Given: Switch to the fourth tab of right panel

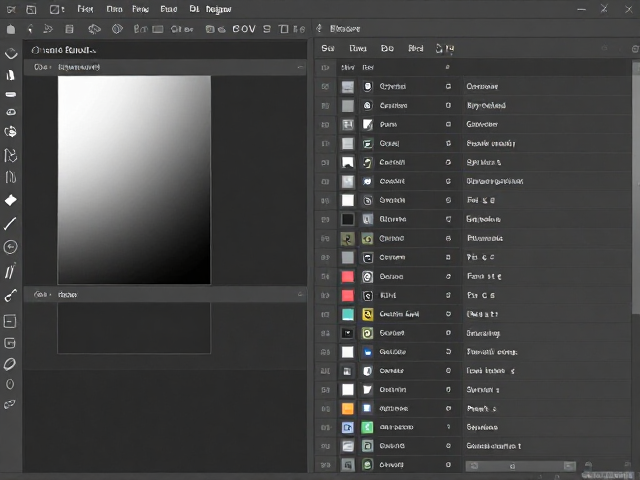Looking at the screenshot, I should 416,49.
